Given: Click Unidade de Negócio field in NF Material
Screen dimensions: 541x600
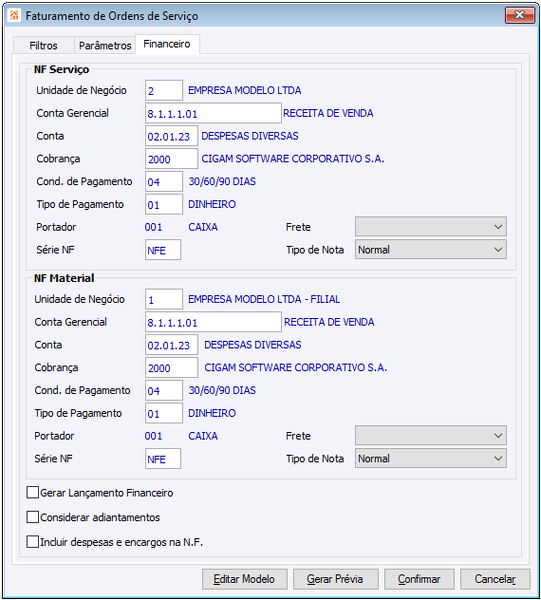Looking at the screenshot, I should pos(164,299).
